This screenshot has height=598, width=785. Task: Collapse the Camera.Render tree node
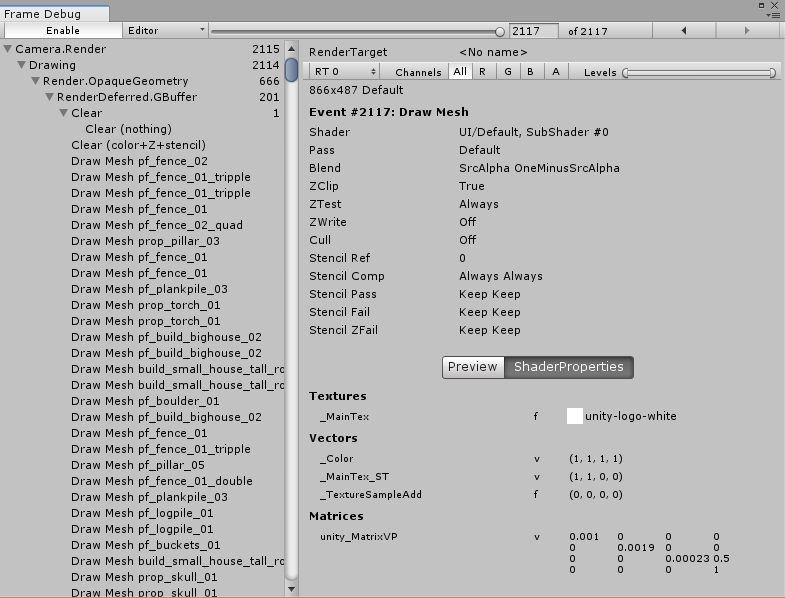coord(8,49)
